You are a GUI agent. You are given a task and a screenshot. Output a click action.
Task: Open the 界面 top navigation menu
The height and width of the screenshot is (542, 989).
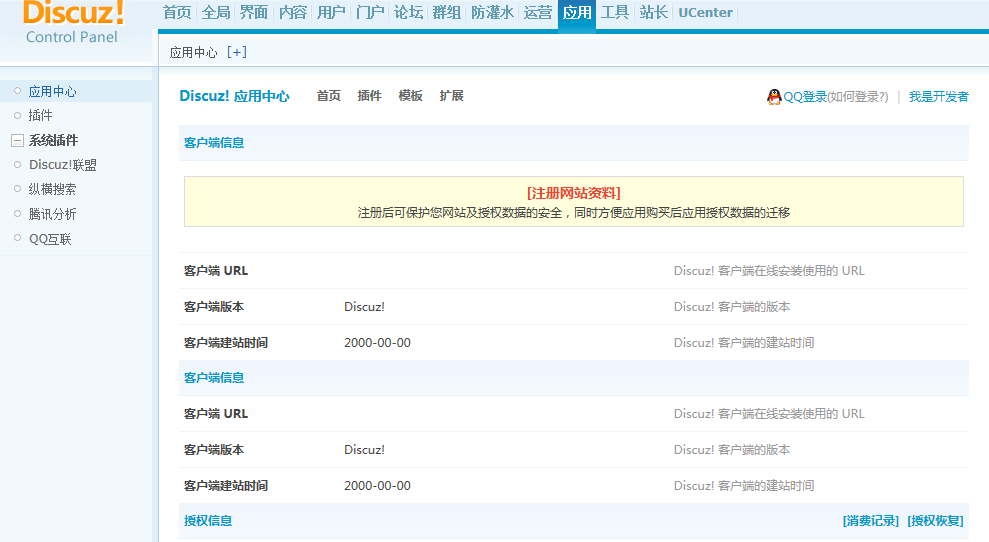(x=254, y=13)
